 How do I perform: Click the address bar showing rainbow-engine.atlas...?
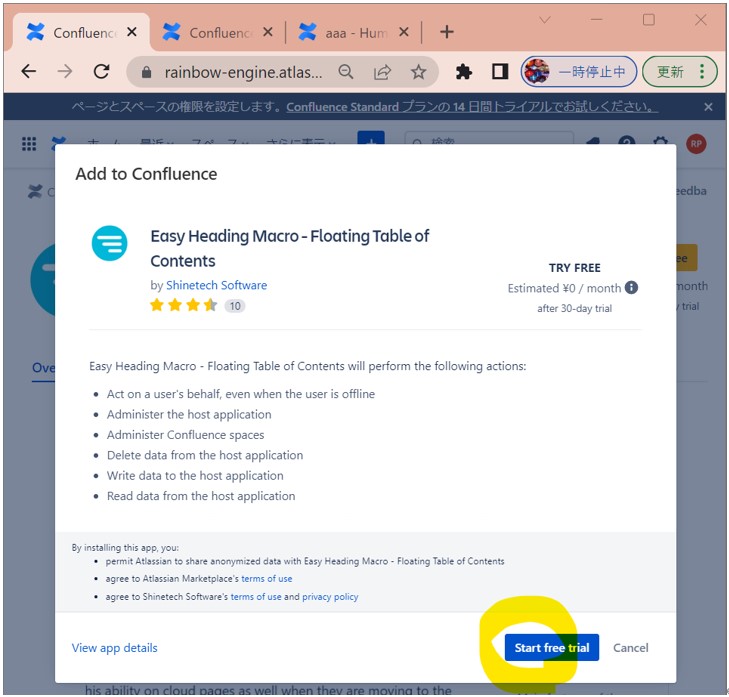[x=243, y=72]
